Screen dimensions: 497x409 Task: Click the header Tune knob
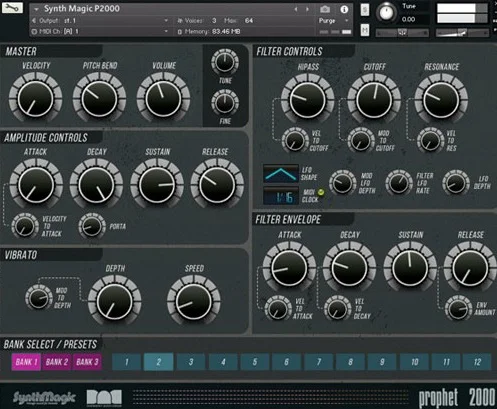click(x=386, y=13)
